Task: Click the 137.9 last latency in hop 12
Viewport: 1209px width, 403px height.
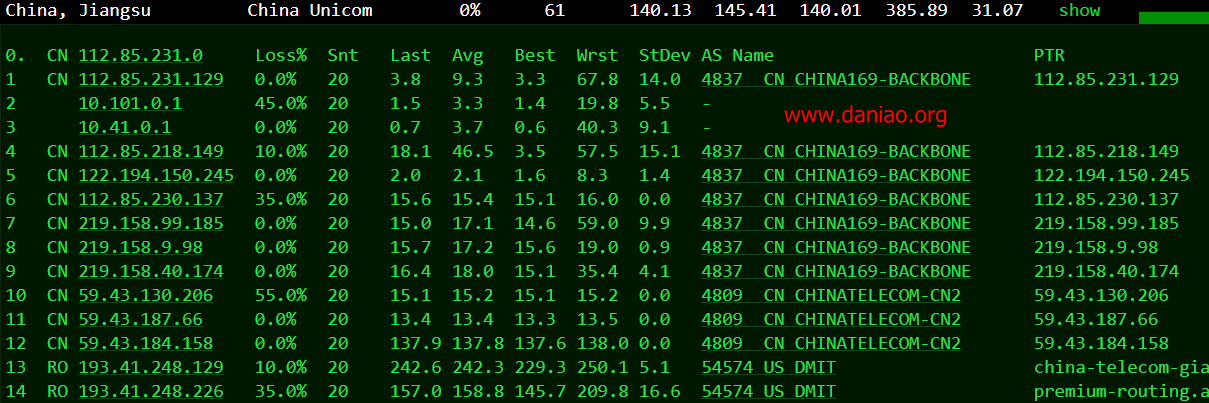Action: 415,343
